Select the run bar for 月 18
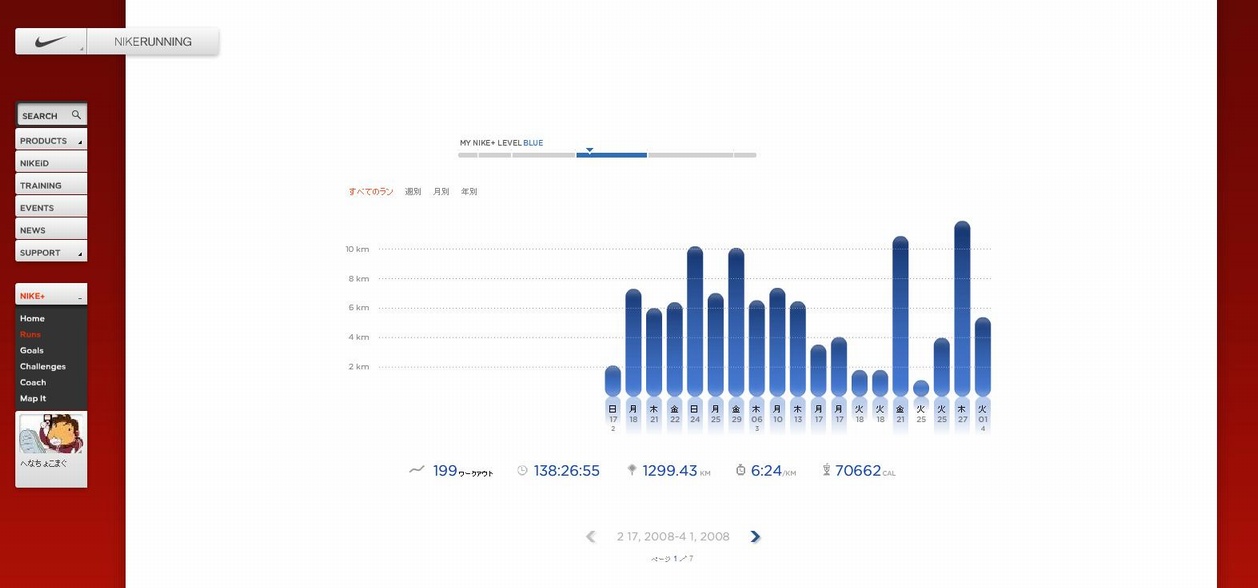The width and height of the screenshot is (1258, 588). (x=633, y=343)
